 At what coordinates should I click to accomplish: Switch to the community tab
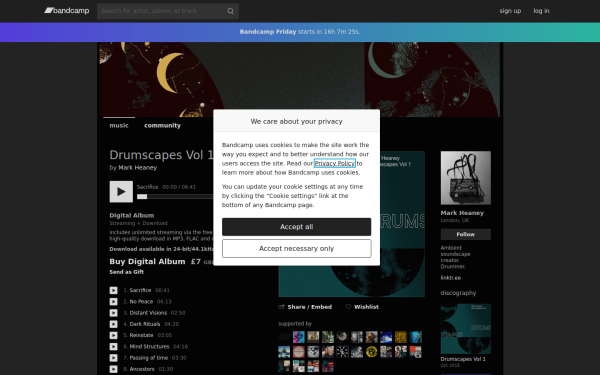tap(162, 126)
